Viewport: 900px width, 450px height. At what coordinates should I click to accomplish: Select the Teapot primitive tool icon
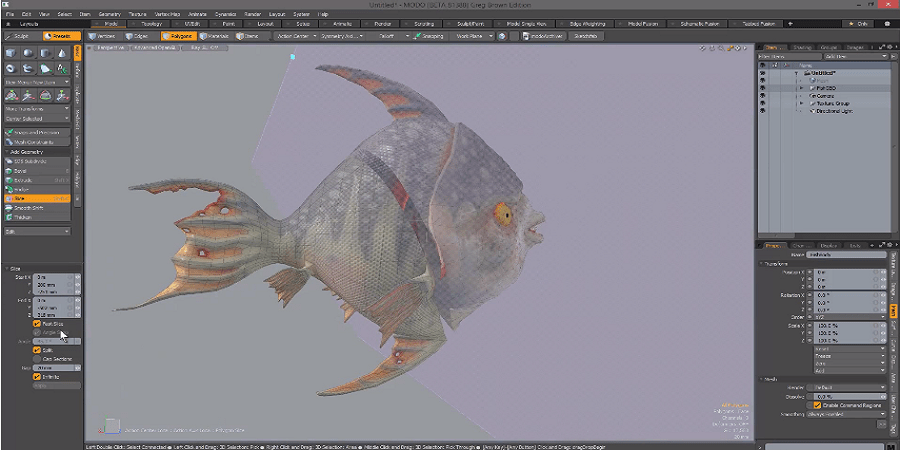coord(28,69)
